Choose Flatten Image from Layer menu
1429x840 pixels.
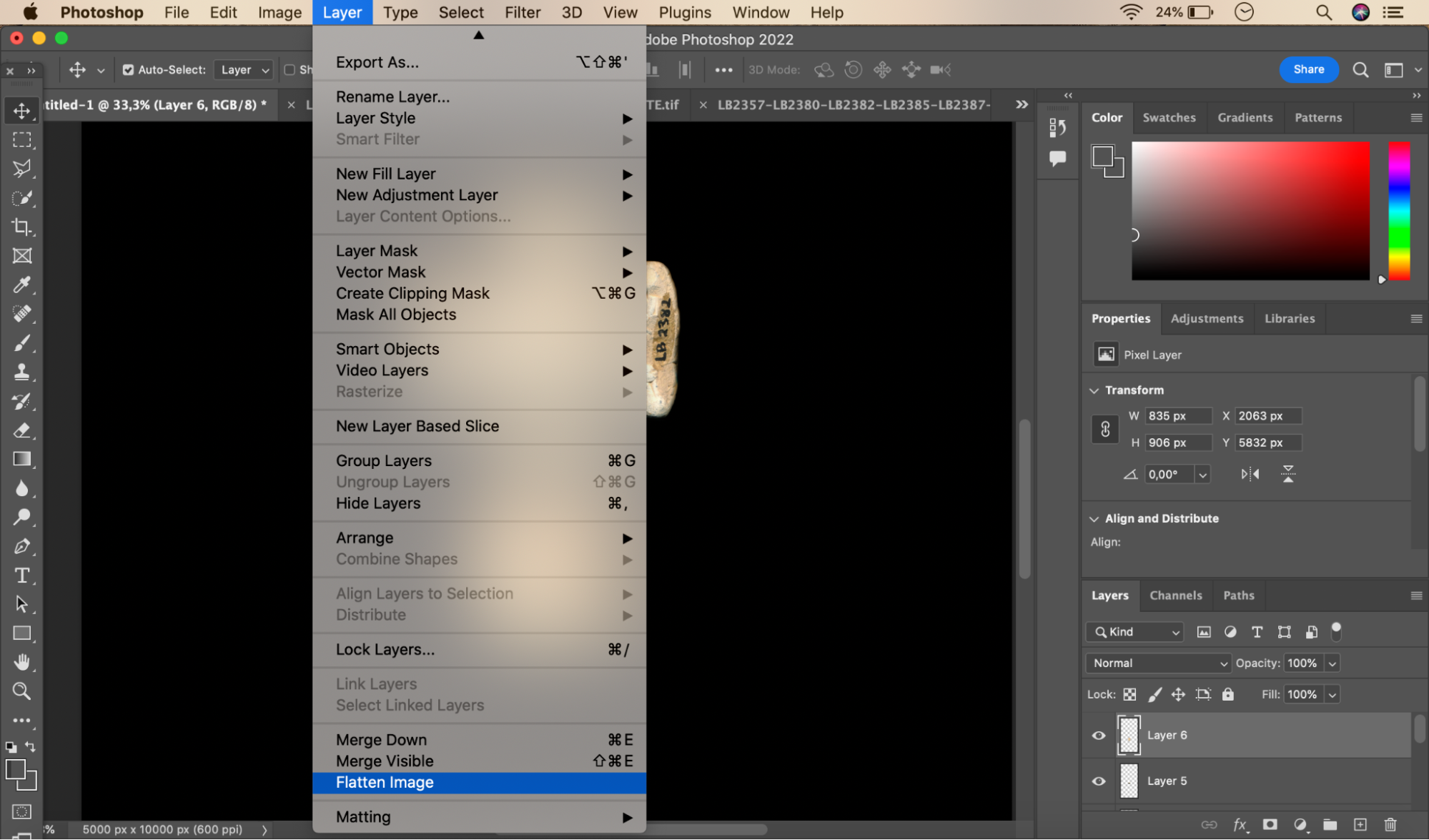pyautogui.click(x=385, y=782)
